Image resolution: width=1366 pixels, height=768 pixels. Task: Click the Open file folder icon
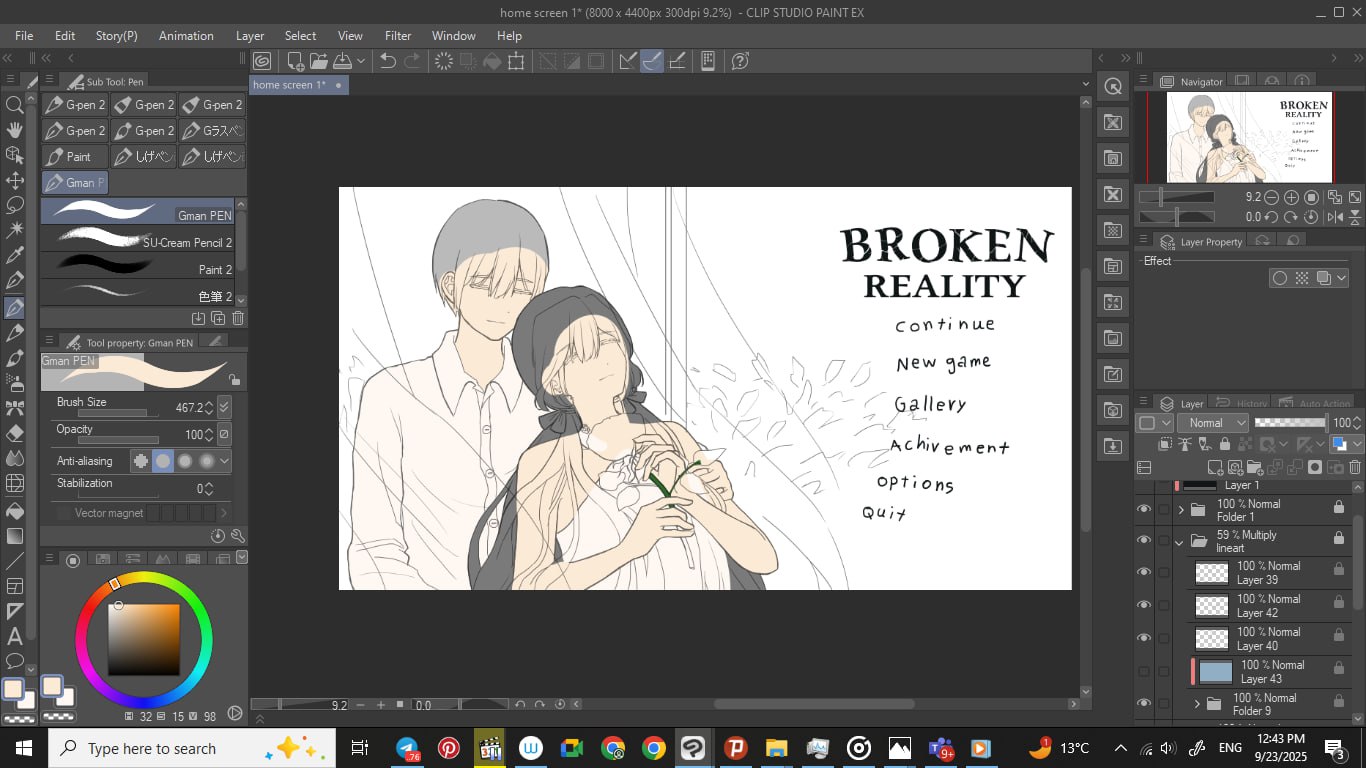(319, 61)
